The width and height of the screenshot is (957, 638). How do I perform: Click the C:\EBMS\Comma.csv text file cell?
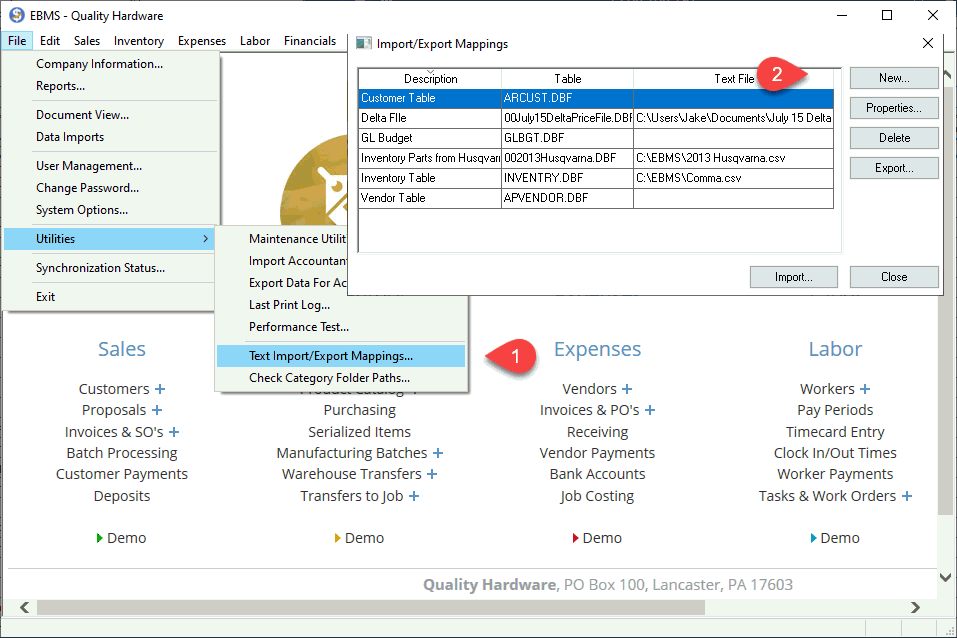[x=734, y=178]
